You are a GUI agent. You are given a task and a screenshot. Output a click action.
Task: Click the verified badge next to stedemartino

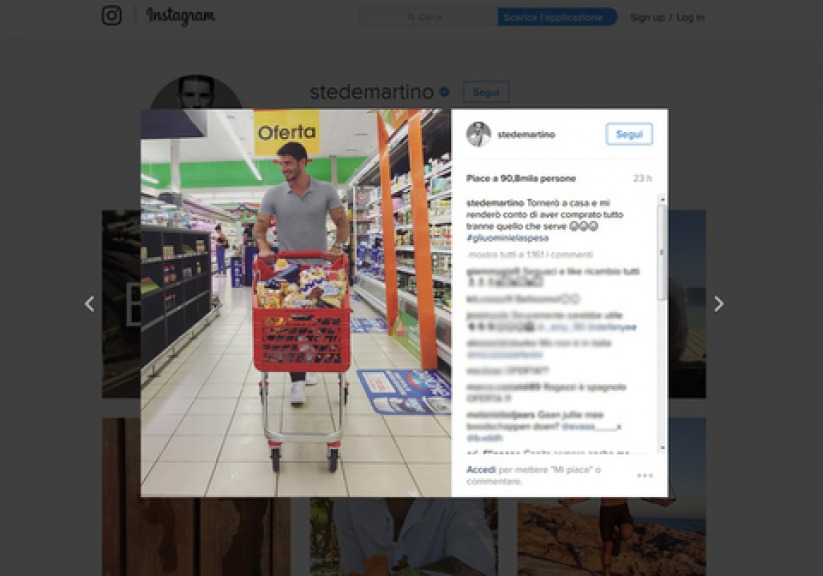tap(444, 92)
